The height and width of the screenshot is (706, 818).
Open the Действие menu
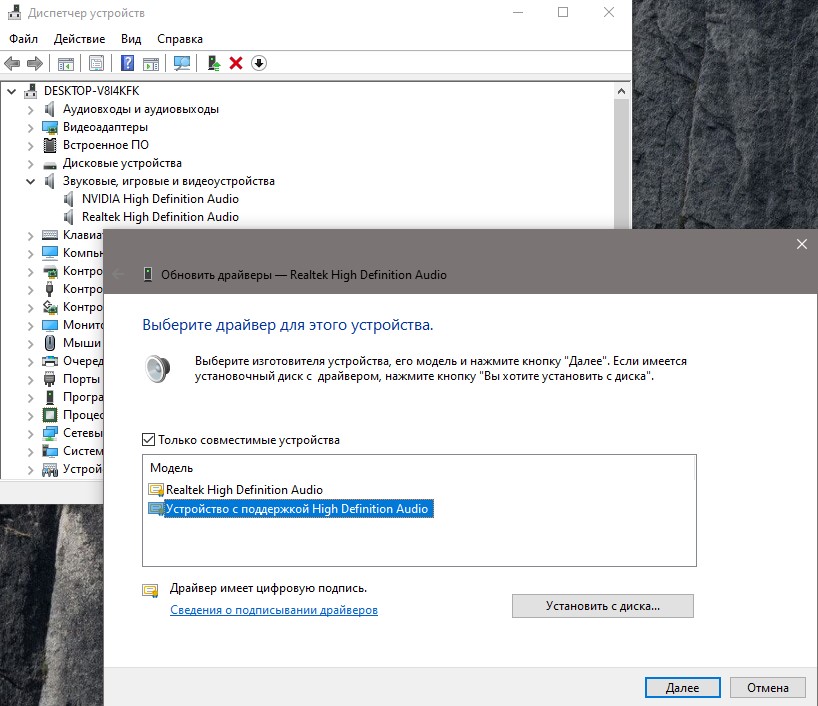pos(79,39)
